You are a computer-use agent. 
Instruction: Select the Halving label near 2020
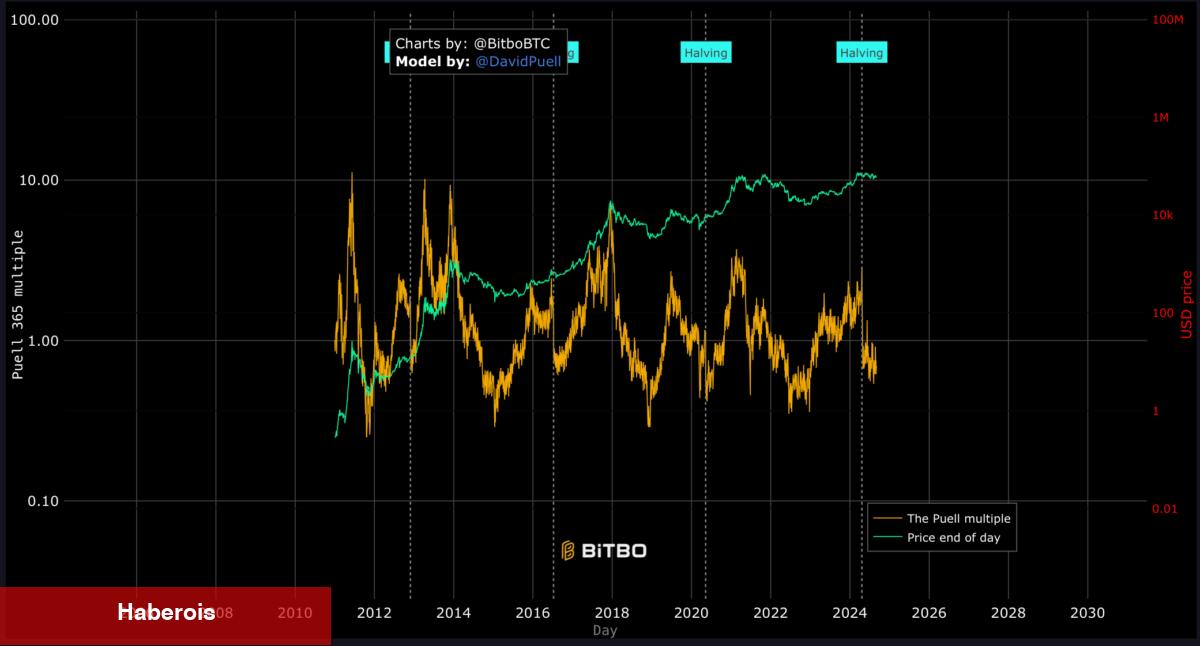(705, 52)
